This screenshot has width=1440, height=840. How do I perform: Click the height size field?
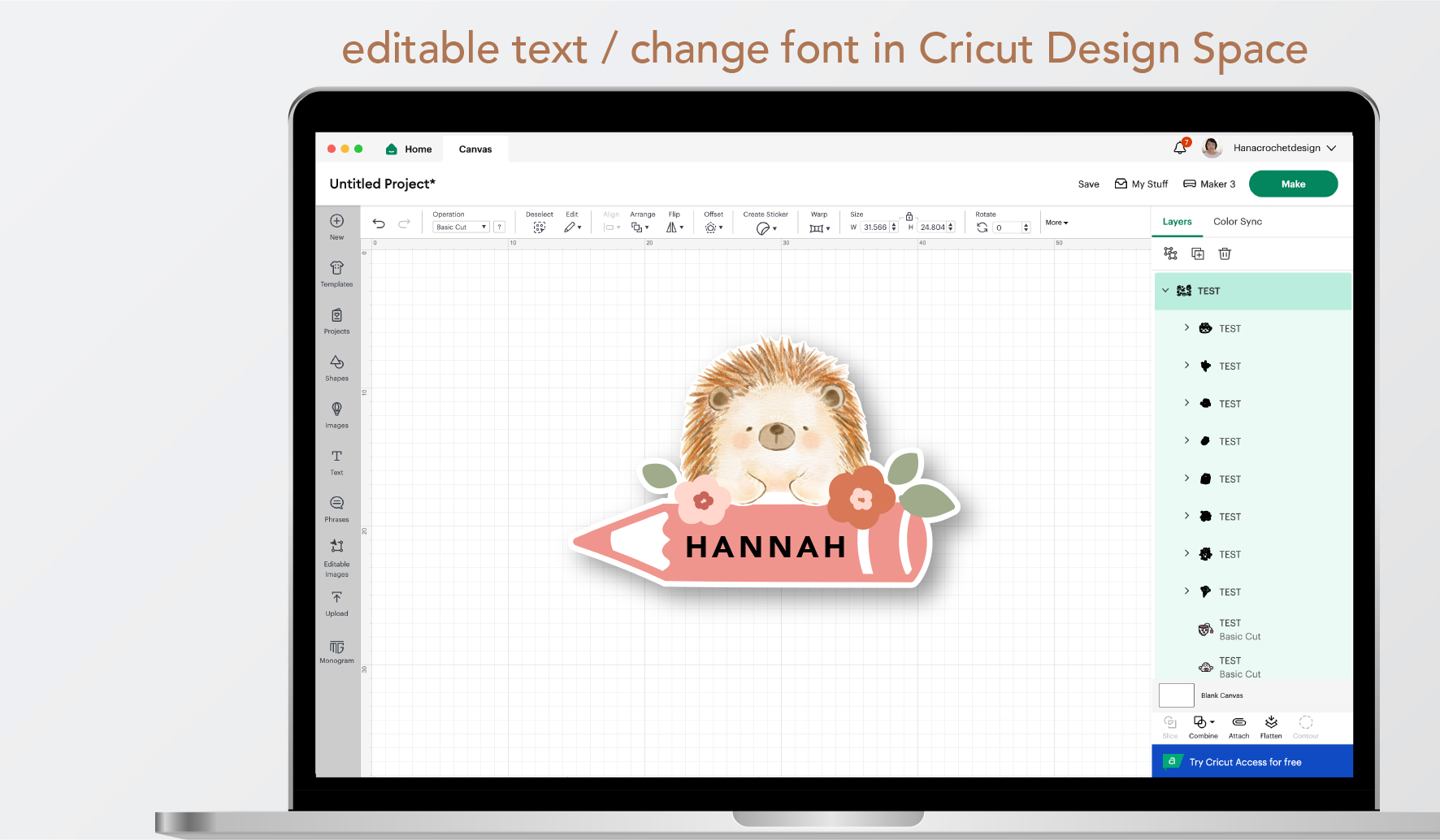(x=932, y=227)
